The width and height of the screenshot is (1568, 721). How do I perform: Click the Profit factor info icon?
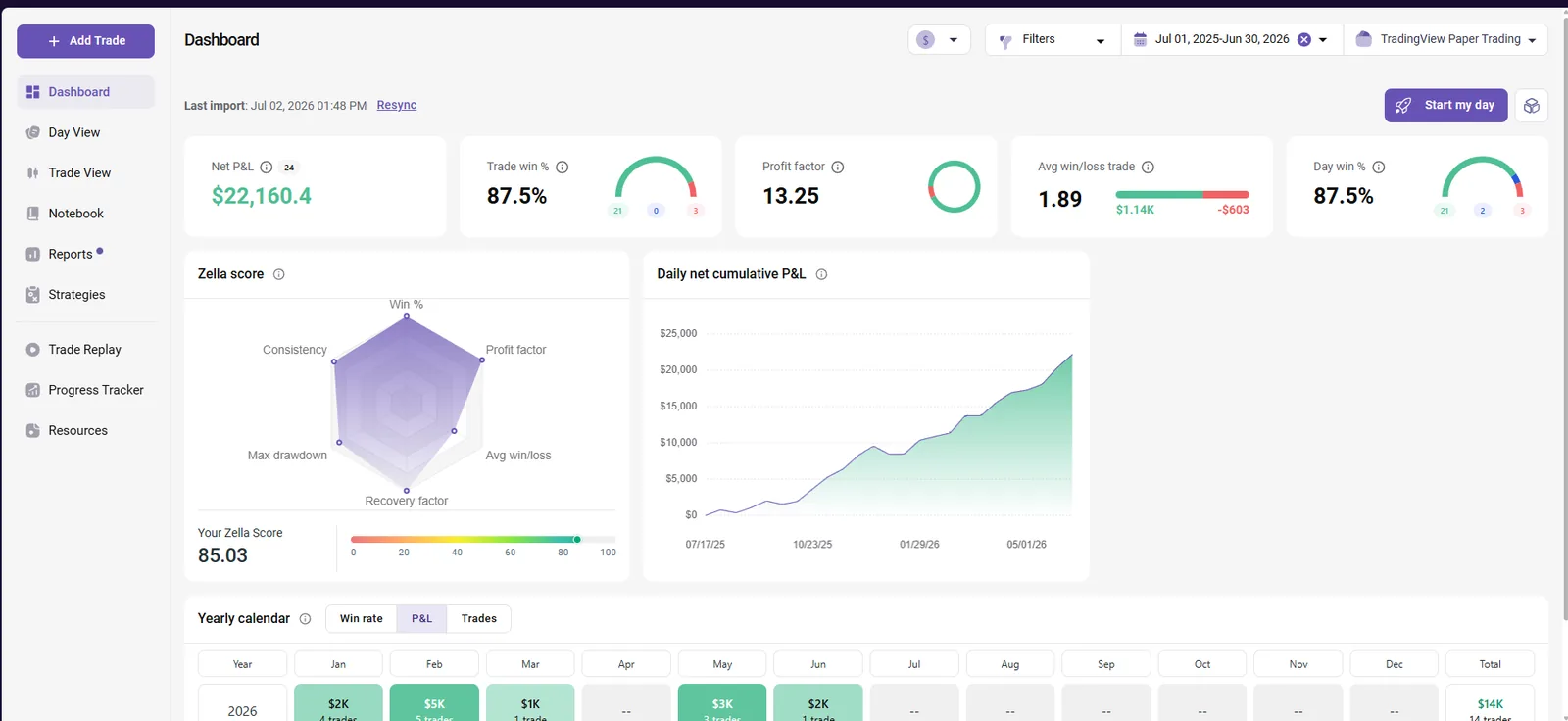pyautogui.click(x=838, y=168)
